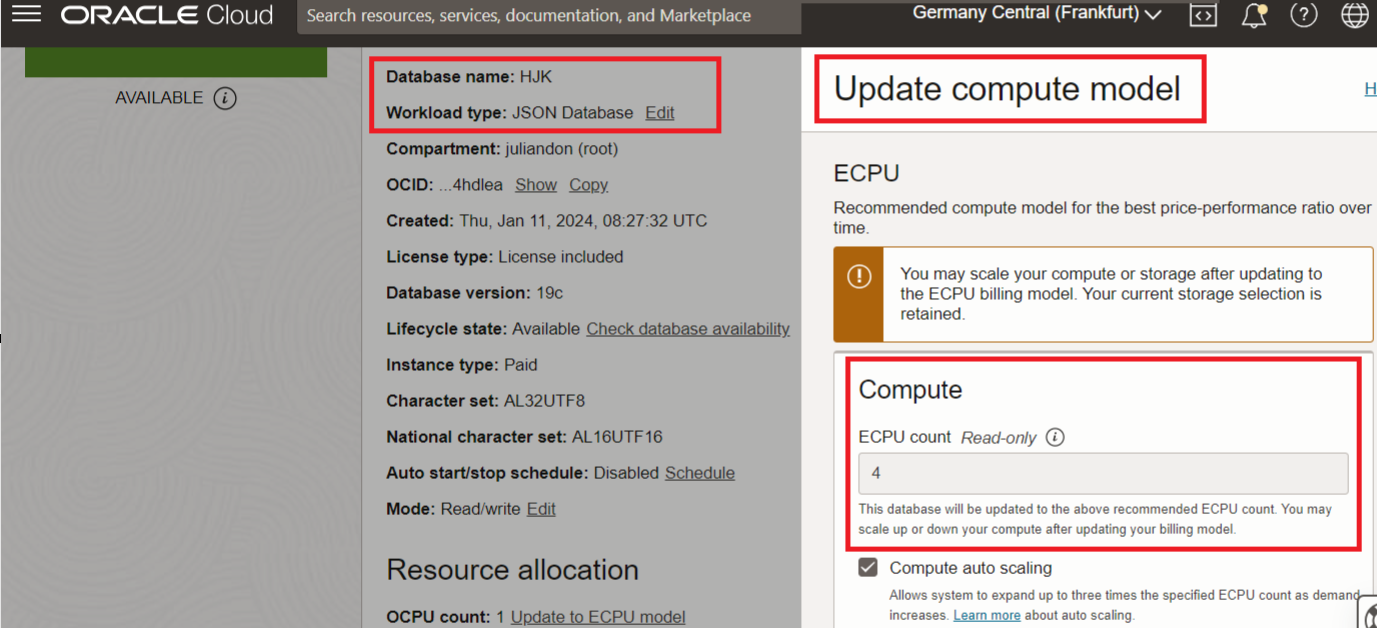Click the Oracle Cloud logo
This screenshot has width=1377, height=628.
pos(167,15)
